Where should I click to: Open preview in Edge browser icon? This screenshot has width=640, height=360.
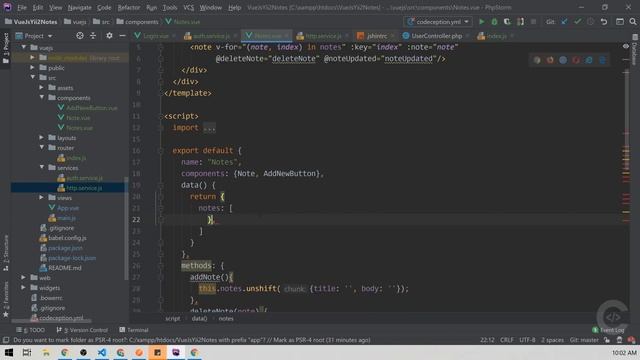pos(602,60)
